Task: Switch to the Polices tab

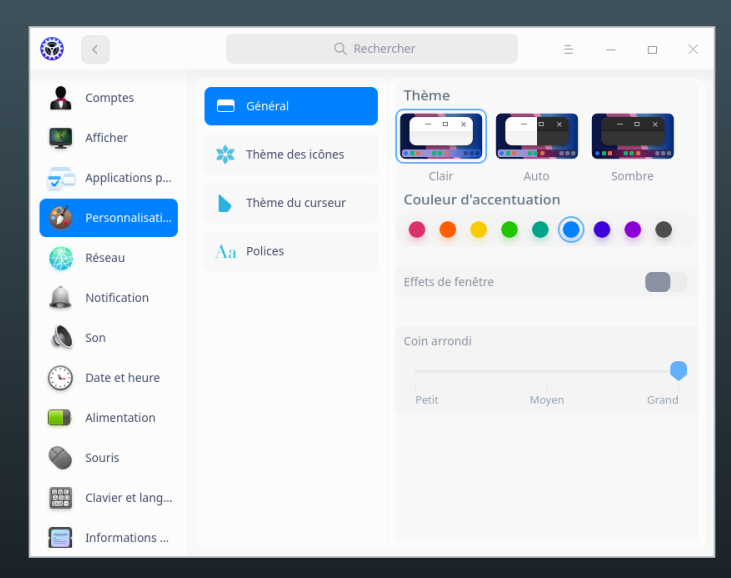Action: click(x=291, y=251)
